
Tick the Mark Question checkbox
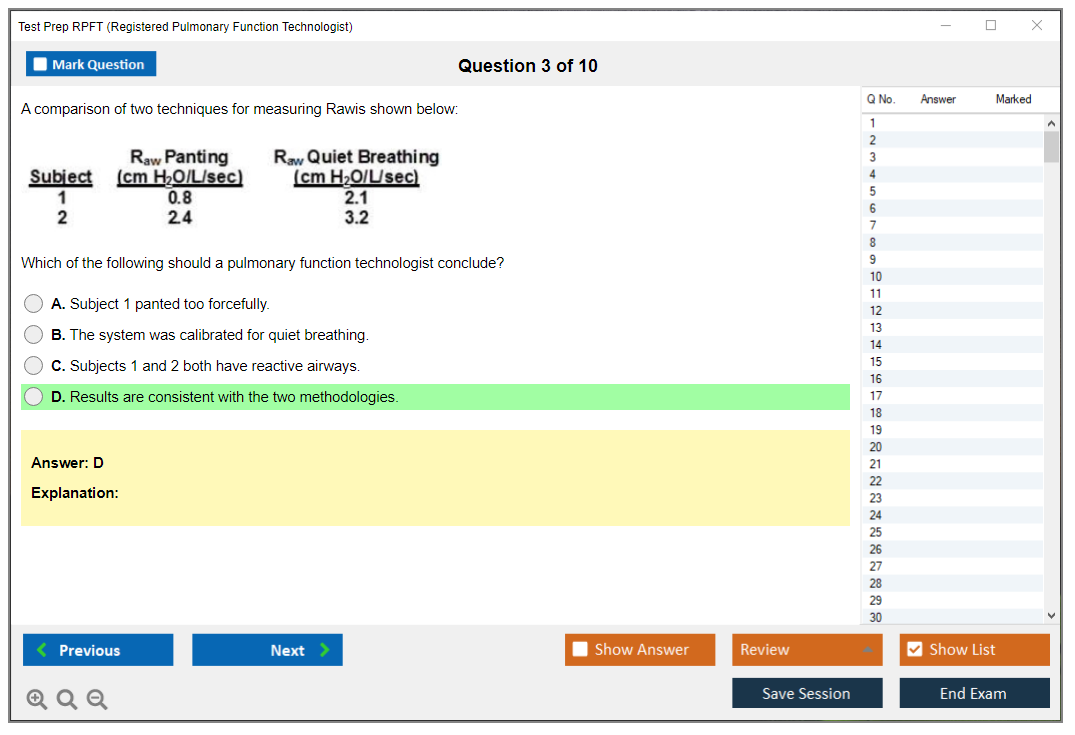[41, 64]
